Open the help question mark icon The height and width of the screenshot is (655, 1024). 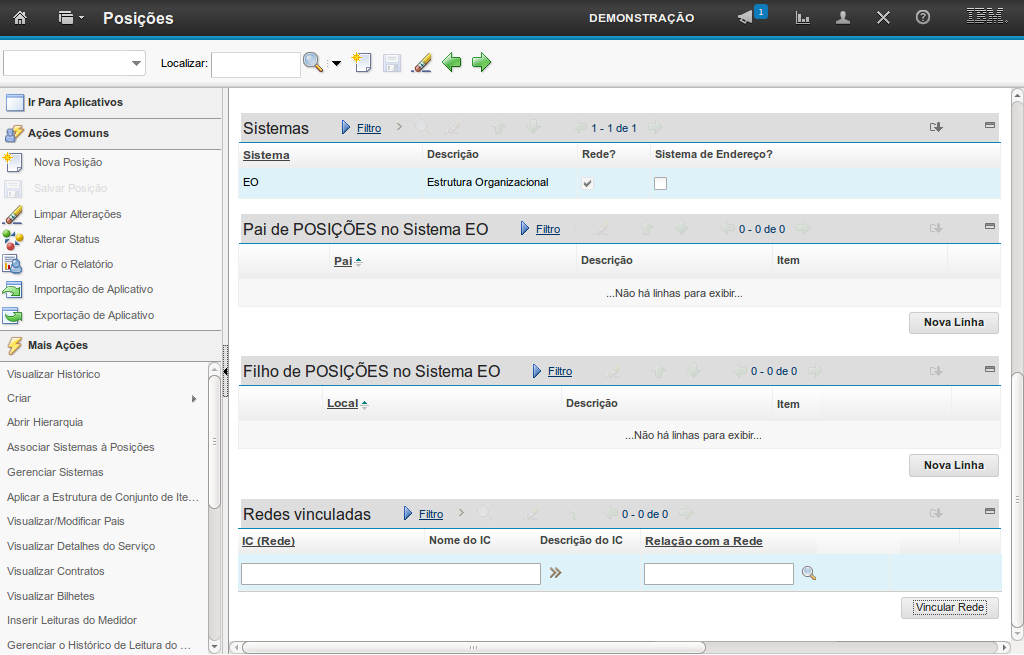click(923, 18)
